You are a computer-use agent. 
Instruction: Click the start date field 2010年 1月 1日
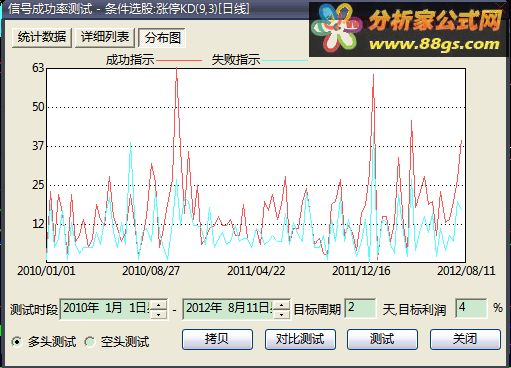pos(106,309)
